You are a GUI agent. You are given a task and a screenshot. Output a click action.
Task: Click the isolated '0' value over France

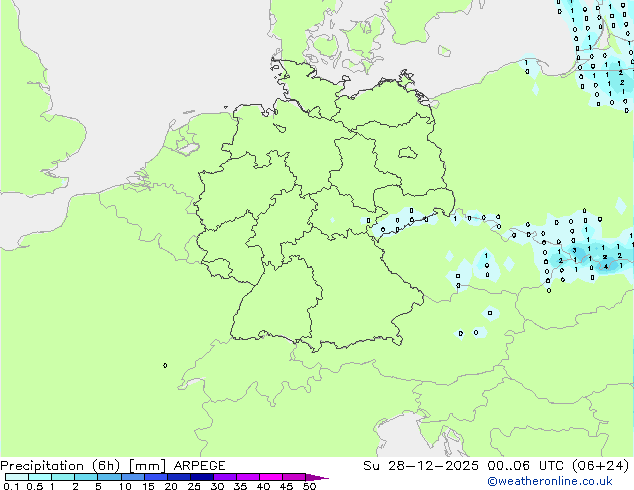pos(165,365)
